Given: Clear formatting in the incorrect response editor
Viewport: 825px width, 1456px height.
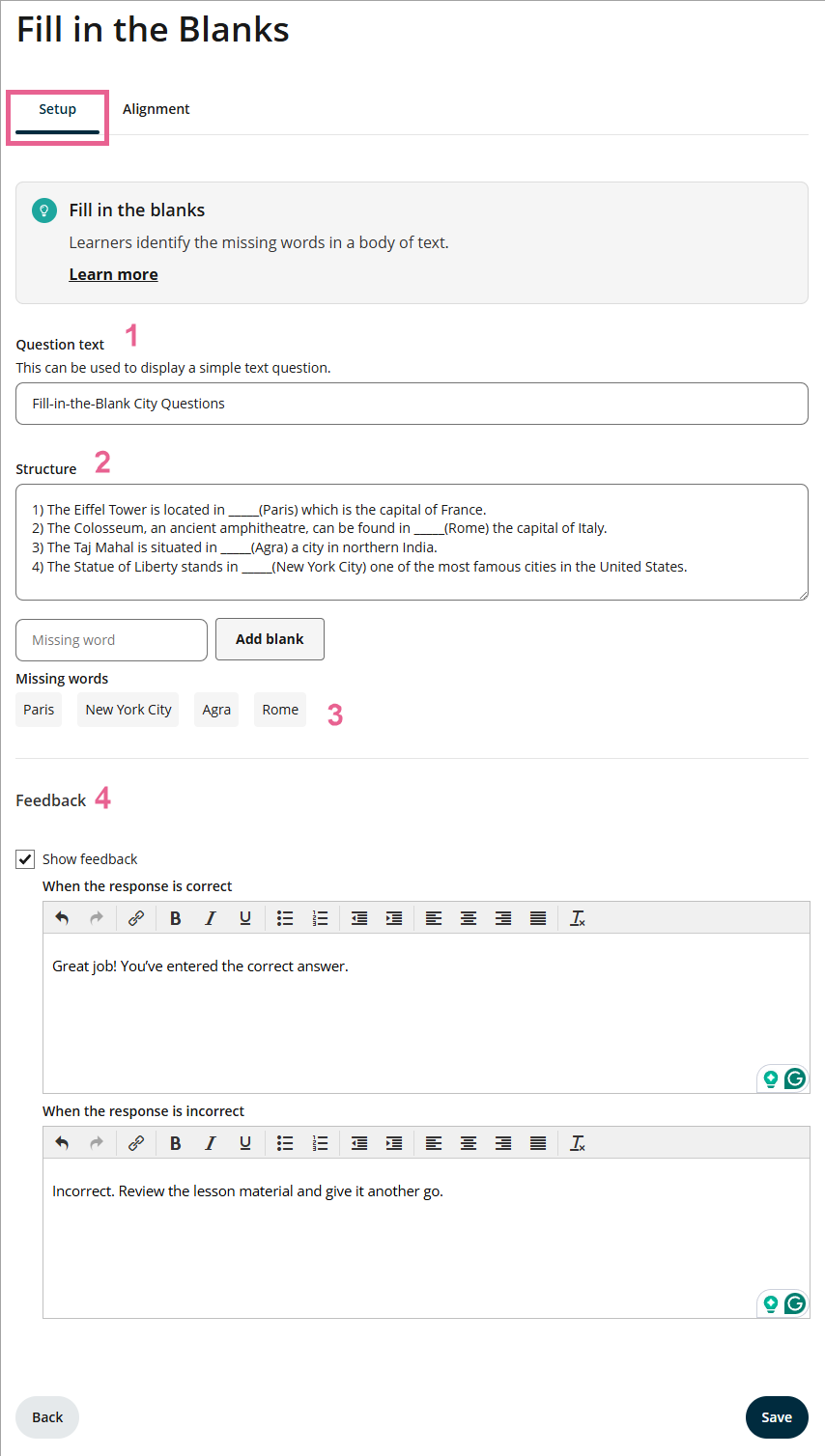Looking at the screenshot, I should (578, 1143).
